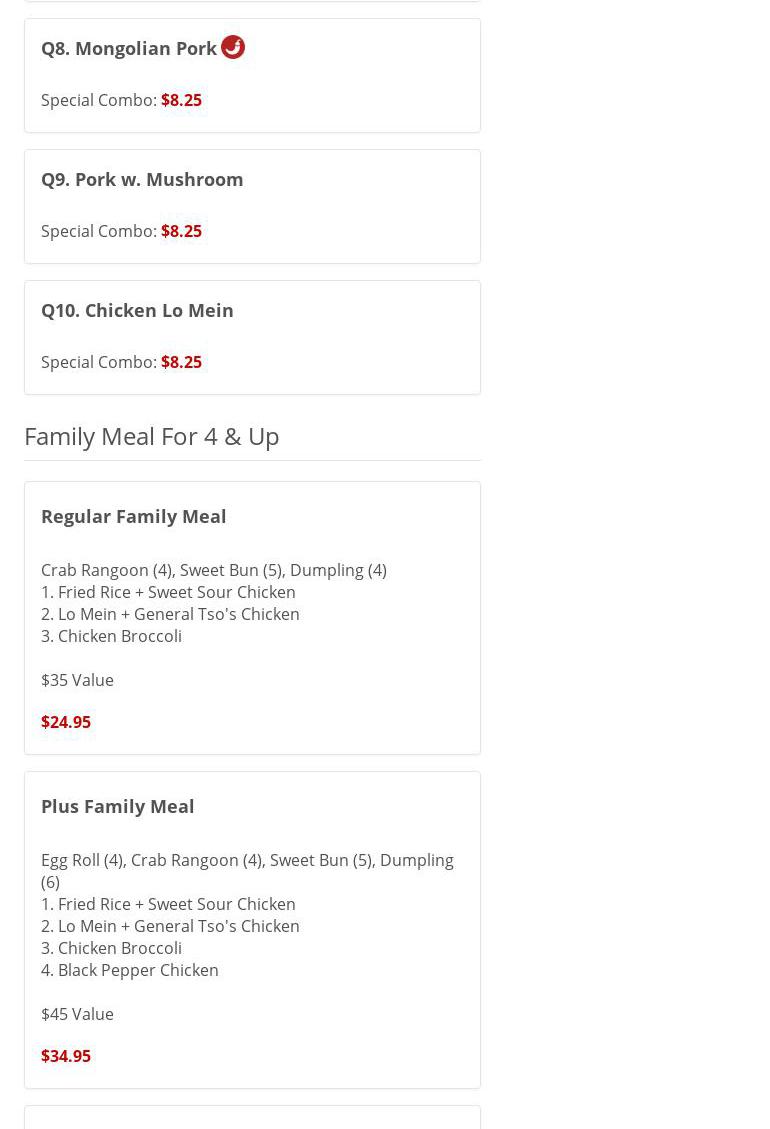This screenshot has width=770, height=1129.
Task: Open the Regular Family Meal item
Action: point(133,516)
